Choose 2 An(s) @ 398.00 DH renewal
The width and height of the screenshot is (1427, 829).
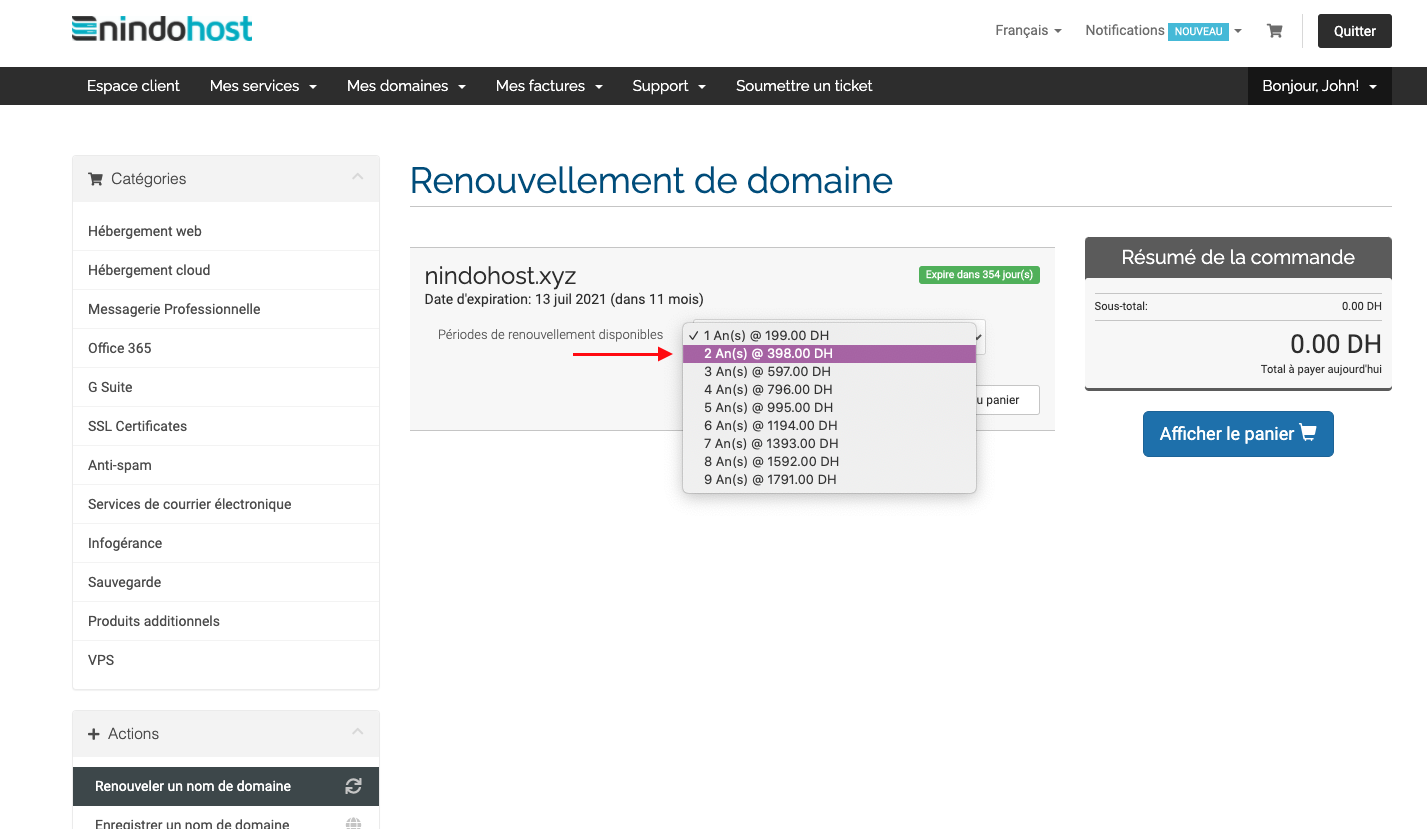pyautogui.click(x=829, y=354)
